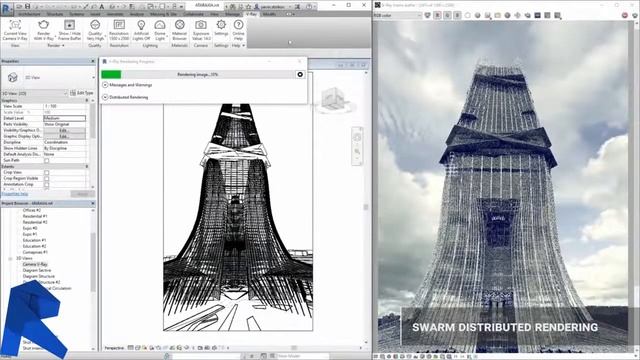
Task: Click the teapot render icon at frame buffer right
Action: [635, 15]
